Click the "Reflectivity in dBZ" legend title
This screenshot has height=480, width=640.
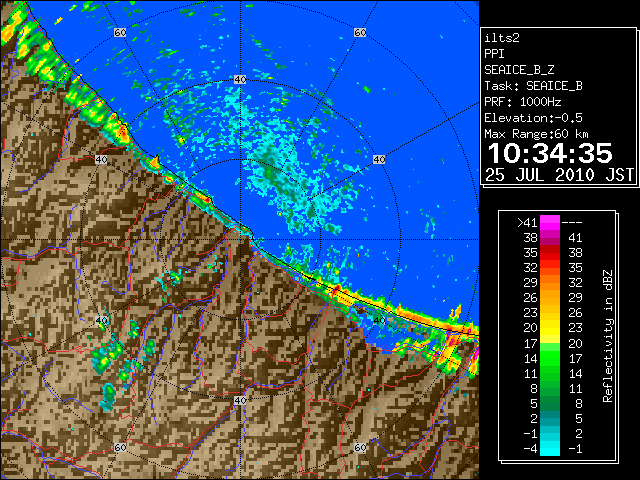(x=608, y=336)
